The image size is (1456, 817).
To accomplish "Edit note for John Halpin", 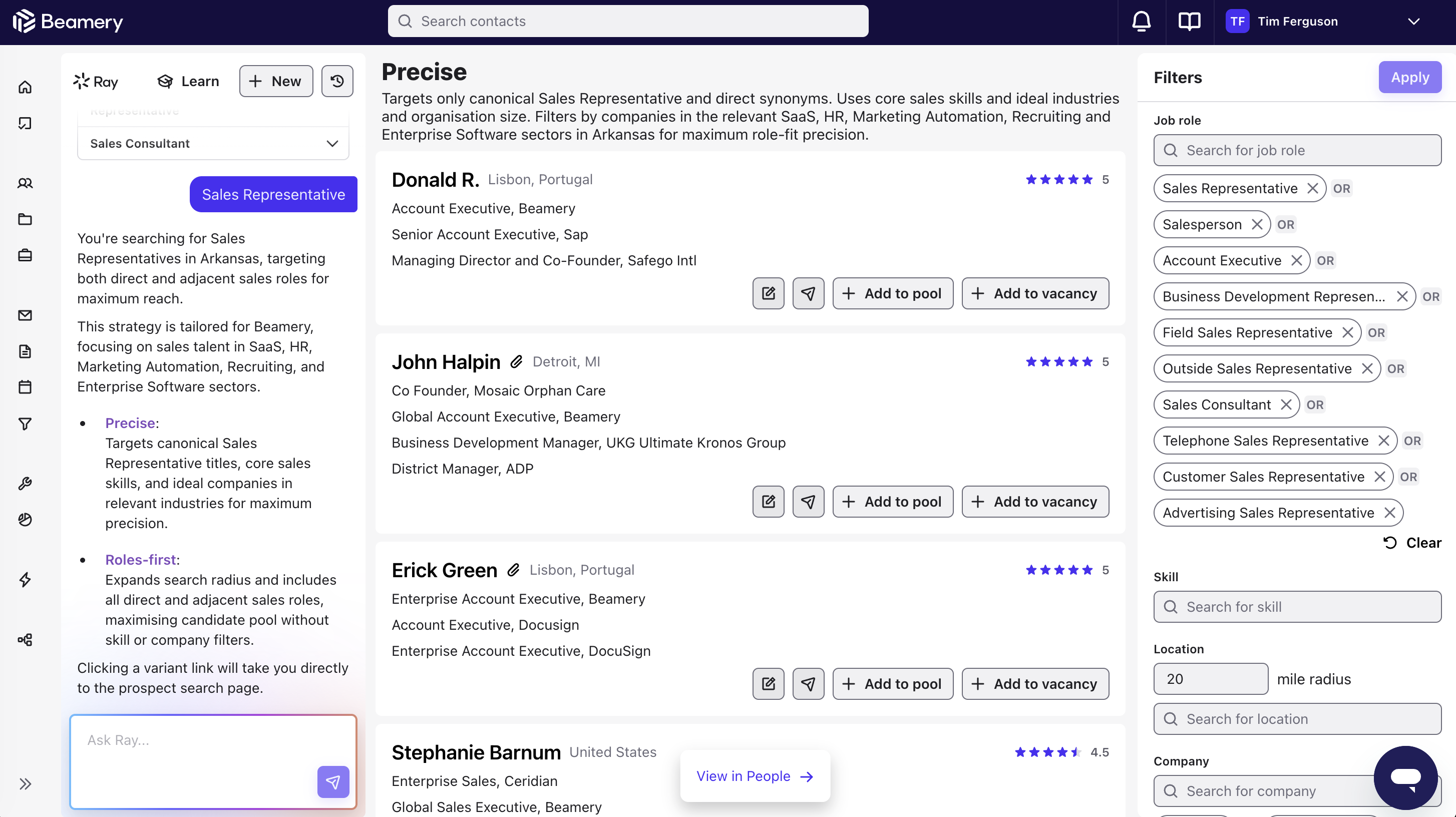I will [768, 501].
